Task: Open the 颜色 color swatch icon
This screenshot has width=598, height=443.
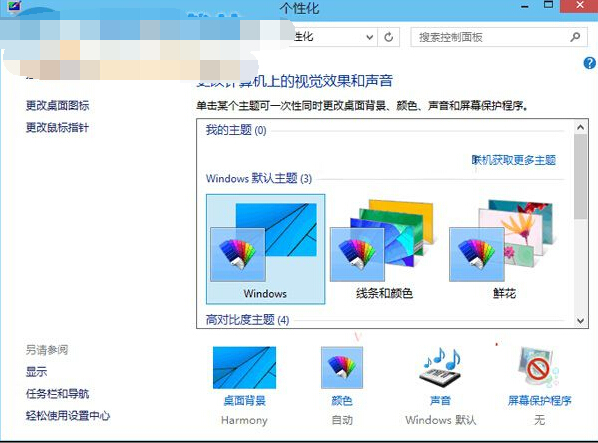Action: pos(342,368)
